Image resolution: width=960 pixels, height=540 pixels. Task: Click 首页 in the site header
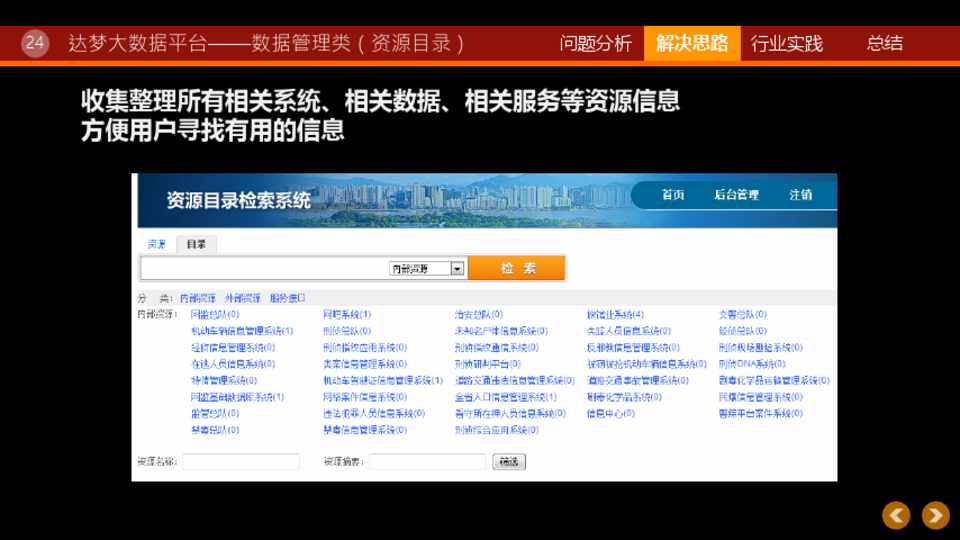[x=673, y=195]
